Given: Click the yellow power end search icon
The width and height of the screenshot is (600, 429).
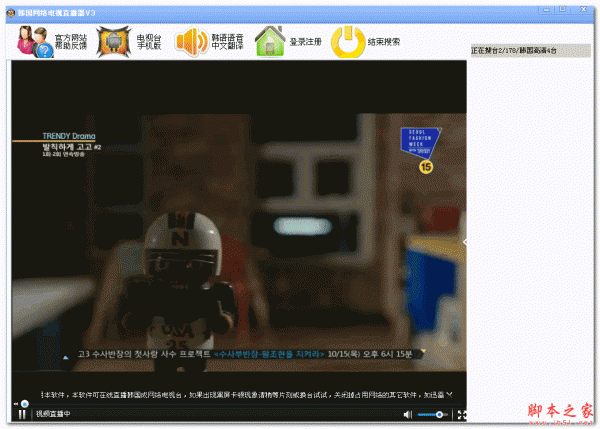Looking at the screenshot, I should [348, 42].
